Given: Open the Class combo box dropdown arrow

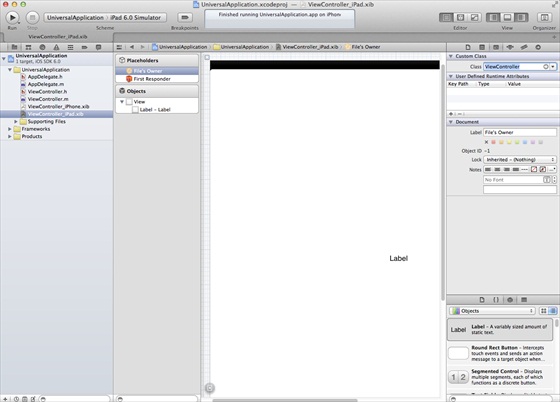Looking at the screenshot, I should (553, 67).
